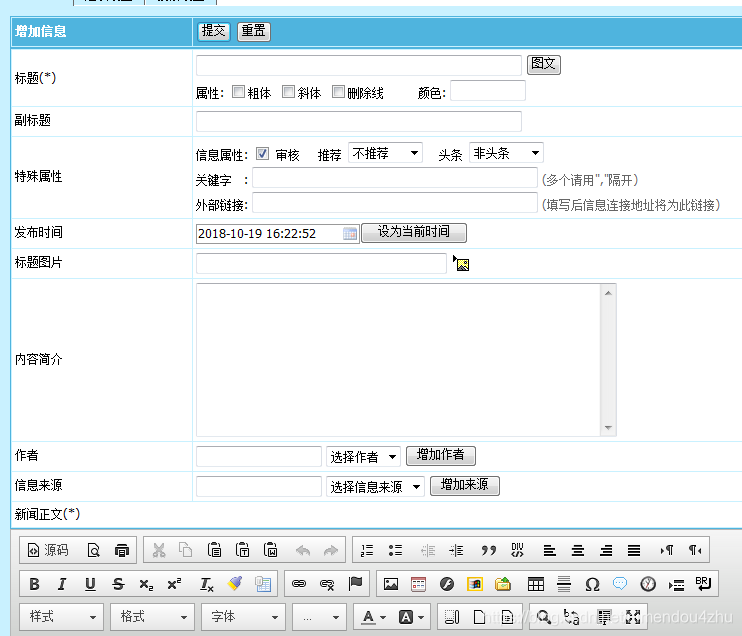The height and width of the screenshot is (636, 742).
Task: Click the preview document icon
Action: [93, 550]
